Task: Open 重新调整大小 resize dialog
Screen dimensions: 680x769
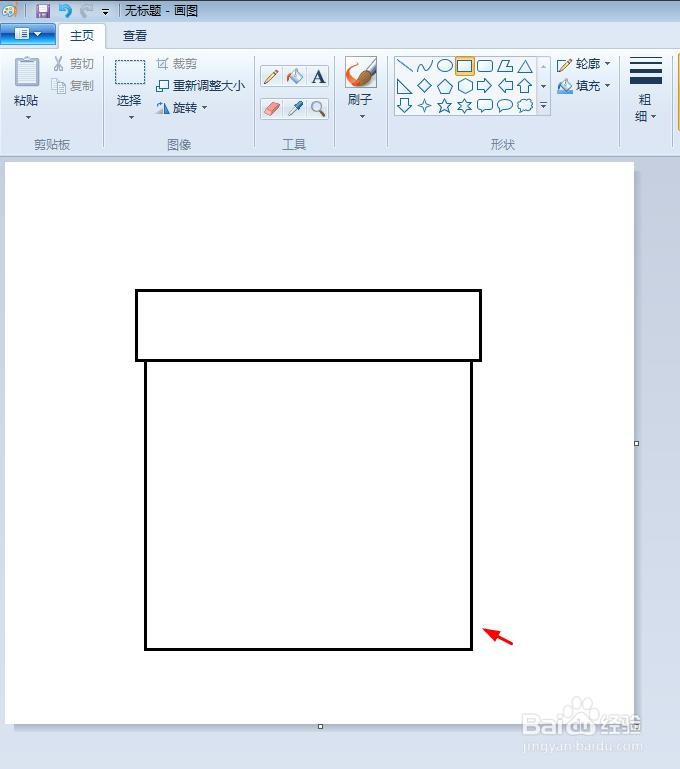Action: pyautogui.click(x=201, y=86)
